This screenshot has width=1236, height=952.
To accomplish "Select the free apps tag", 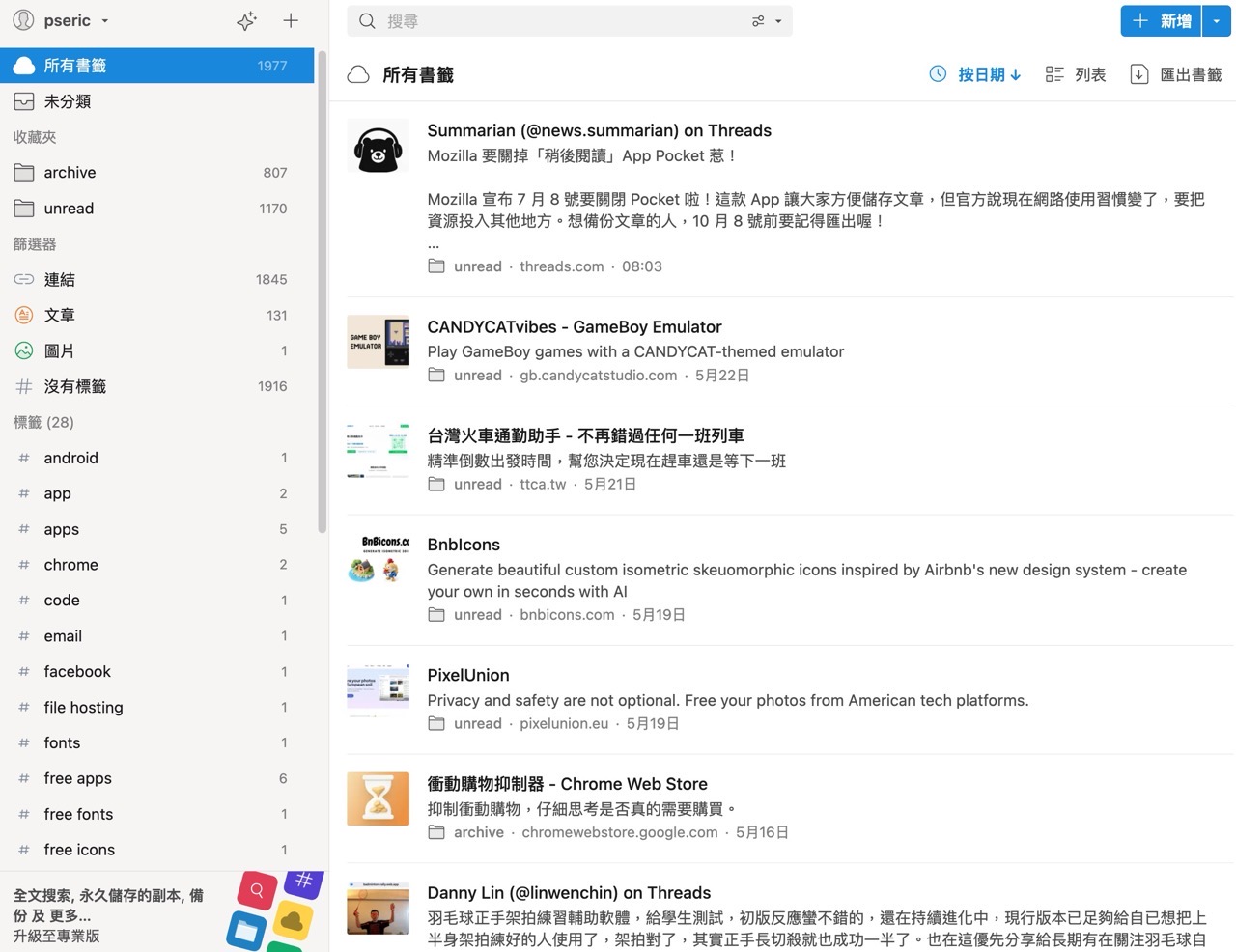I will pyautogui.click(x=157, y=778).
